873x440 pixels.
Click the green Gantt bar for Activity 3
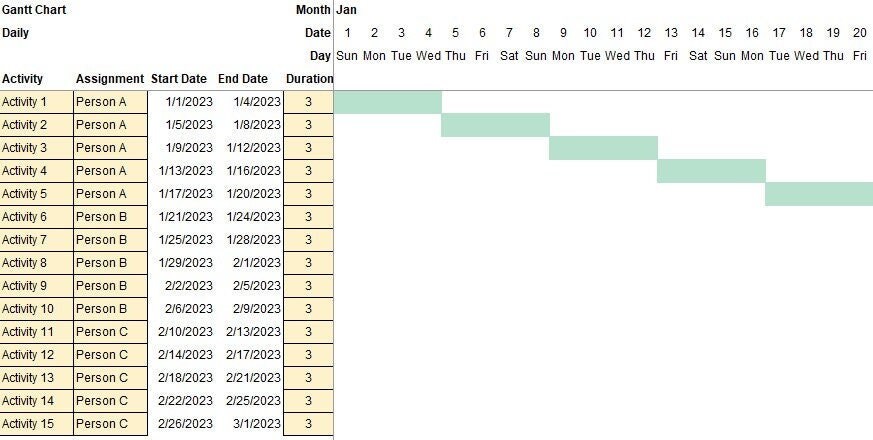[604, 148]
